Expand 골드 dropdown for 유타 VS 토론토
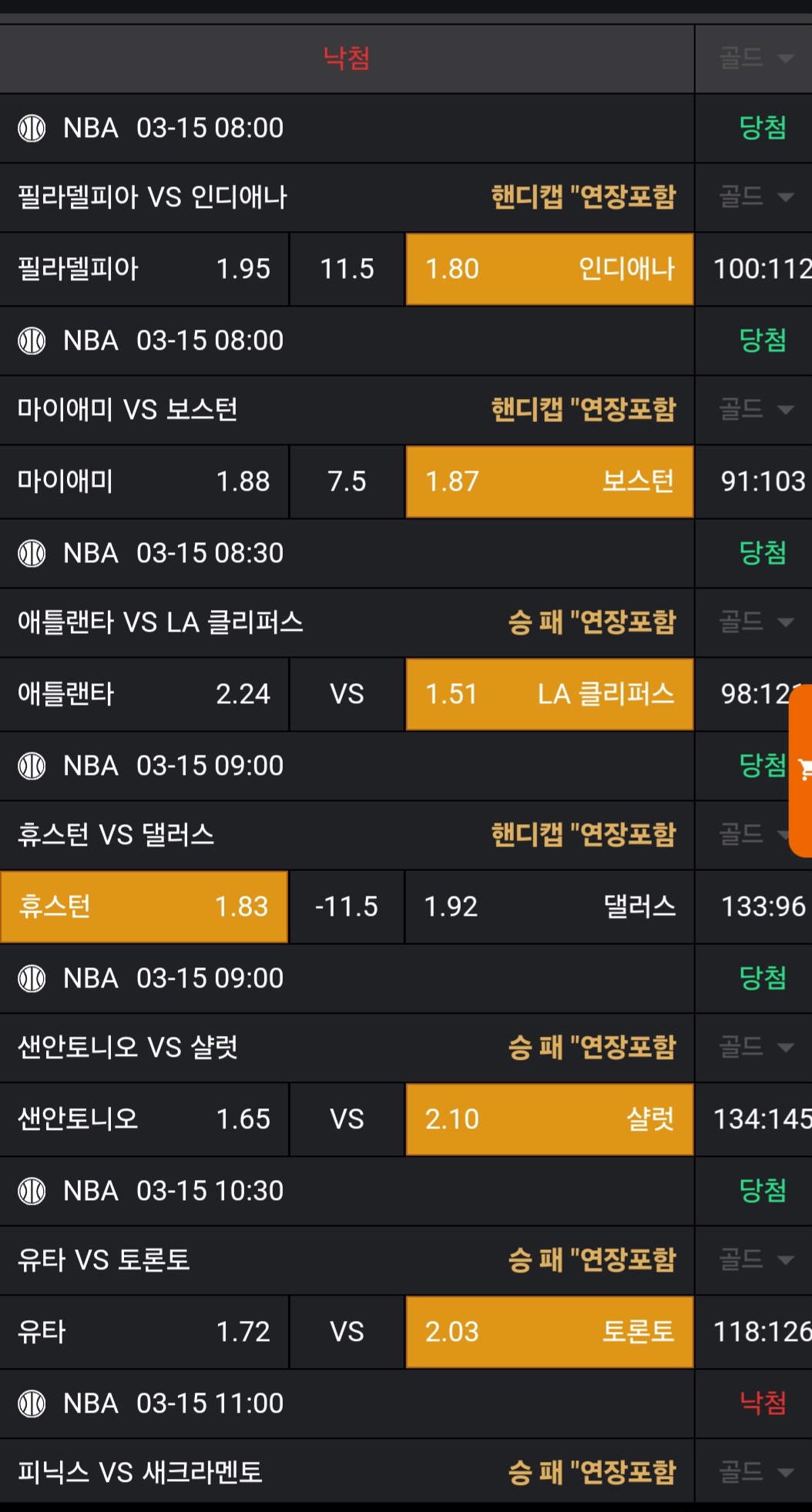The width and height of the screenshot is (812, 1512). [x=755, y=1259]
